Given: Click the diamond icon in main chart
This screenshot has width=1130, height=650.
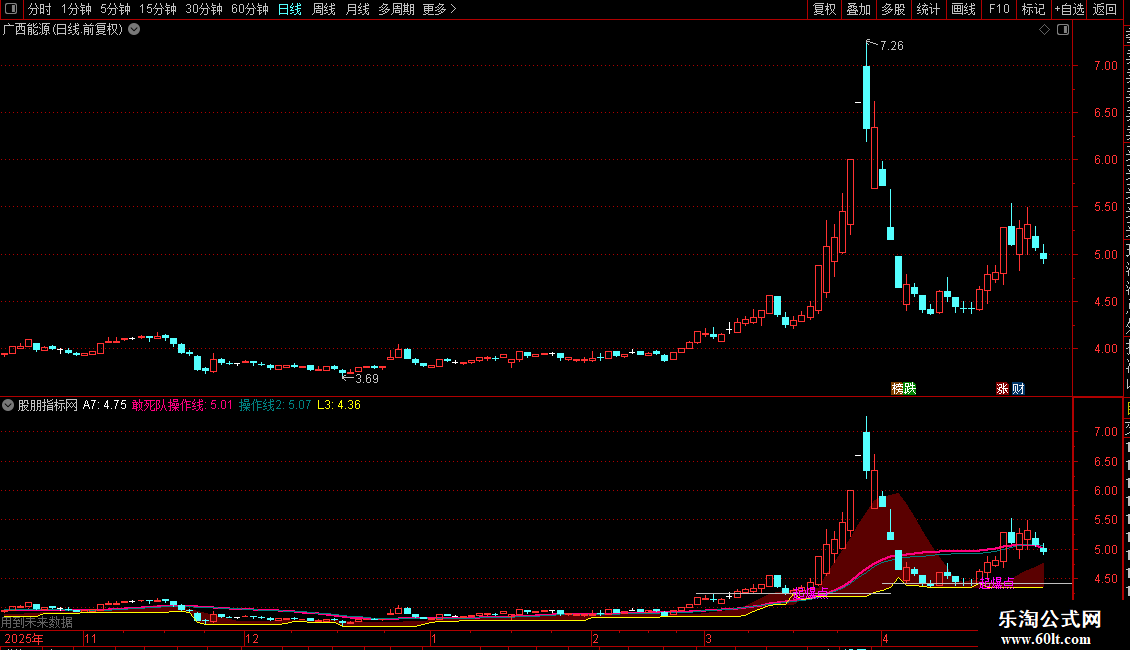Looking at the screenshot, I should (1044, 30).
